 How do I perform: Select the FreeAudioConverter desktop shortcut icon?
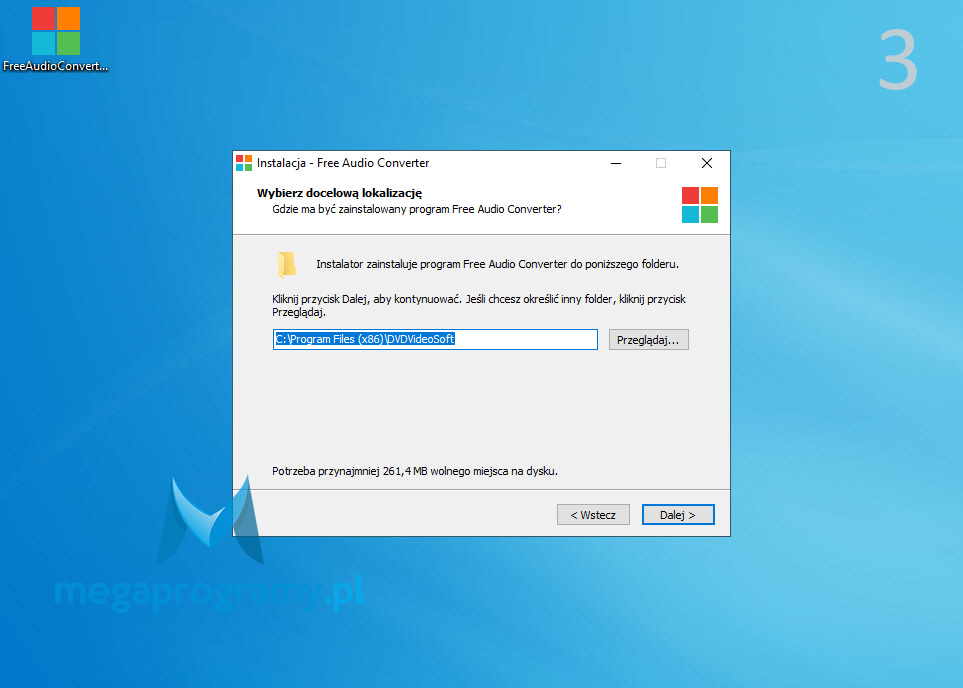pyautogui.click(x=56, y=31)
